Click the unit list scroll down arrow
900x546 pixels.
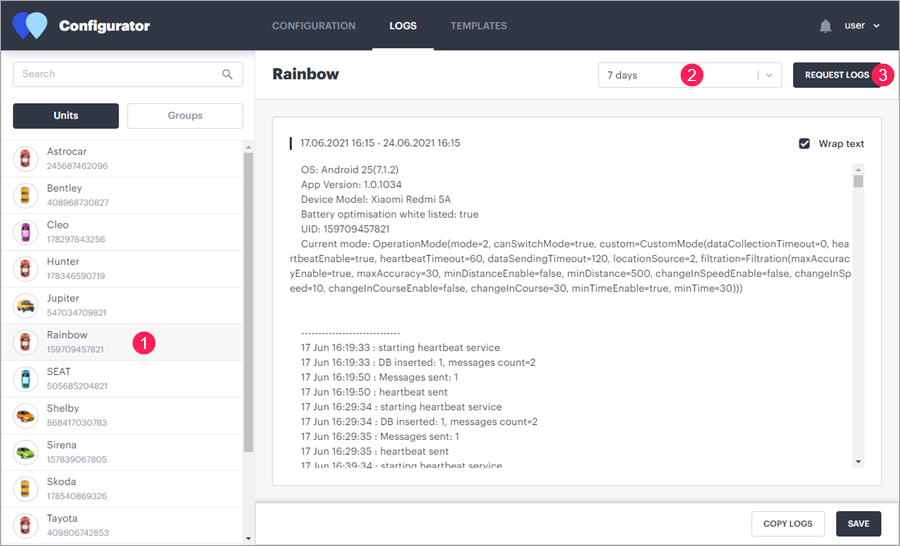click(x=248, y=539)
